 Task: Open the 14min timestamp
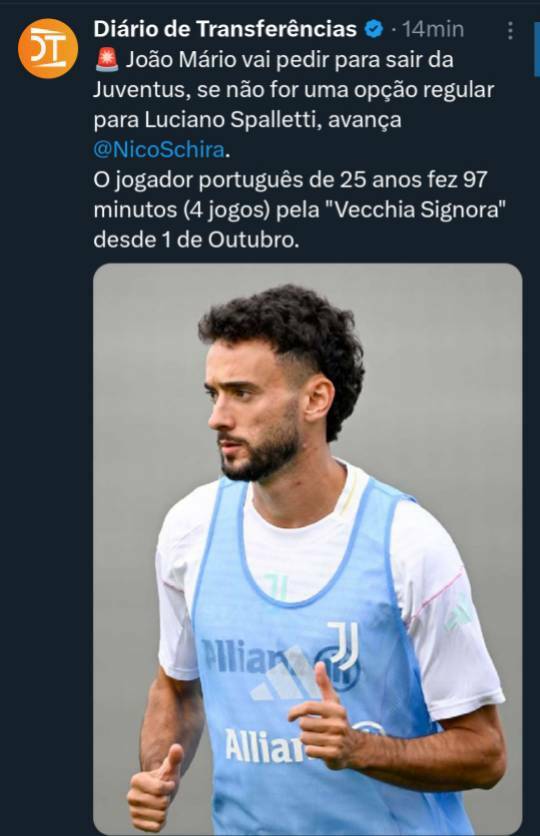[433, 29]
